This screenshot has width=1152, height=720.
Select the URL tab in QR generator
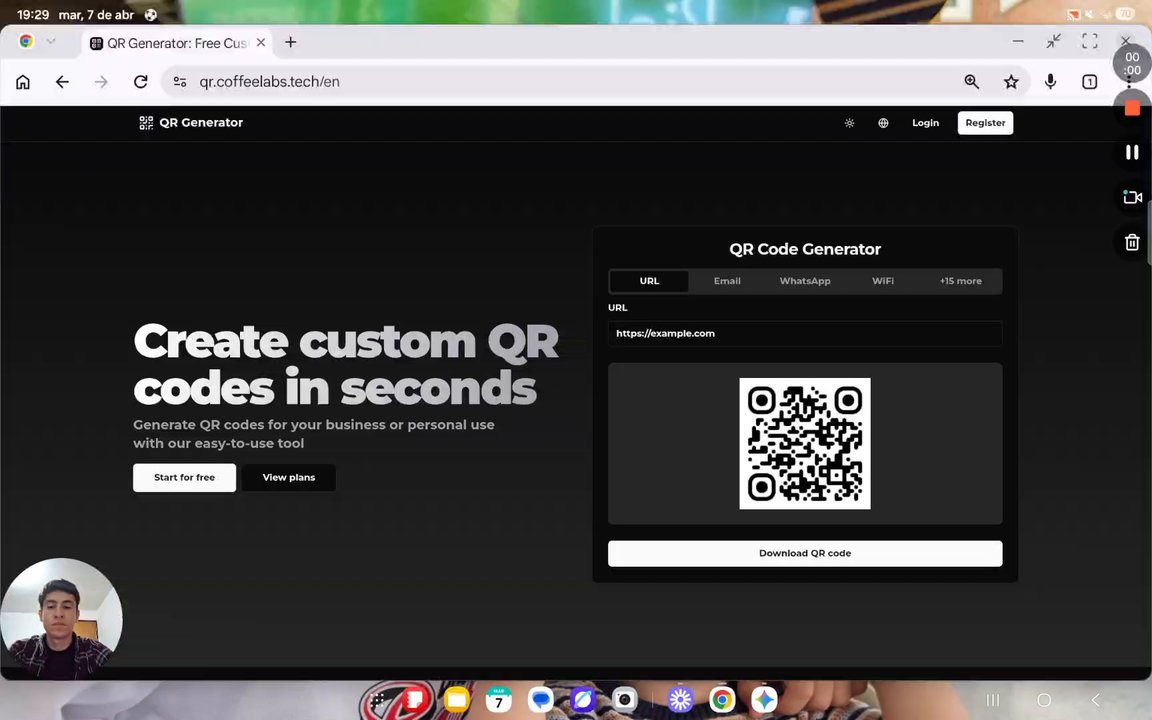click(x=649, y=281)
